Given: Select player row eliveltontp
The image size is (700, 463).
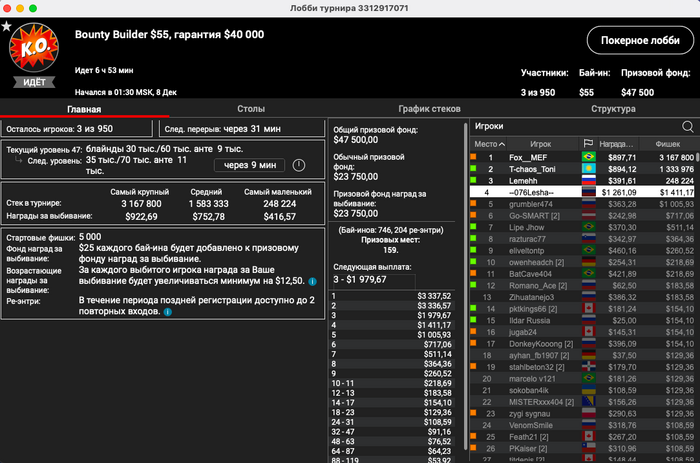Looking at the screenshot, I should 582,250.
